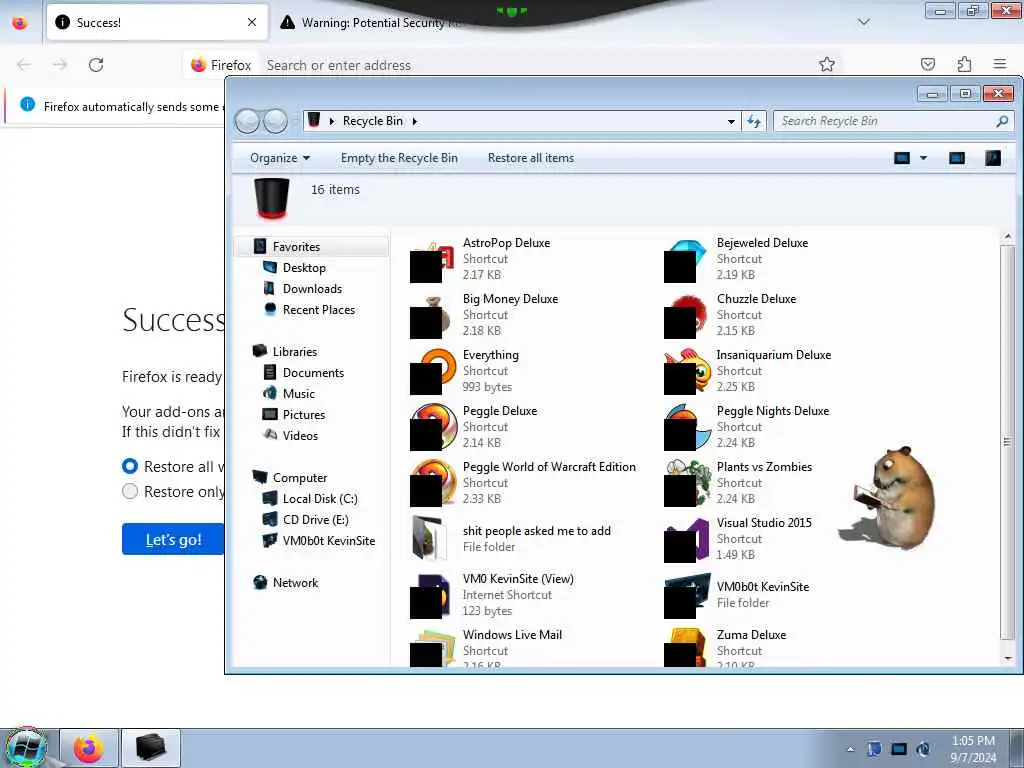Click file list scroll up arrow
Viewport: 1024px width, 768px height.
click(1007, 236)
